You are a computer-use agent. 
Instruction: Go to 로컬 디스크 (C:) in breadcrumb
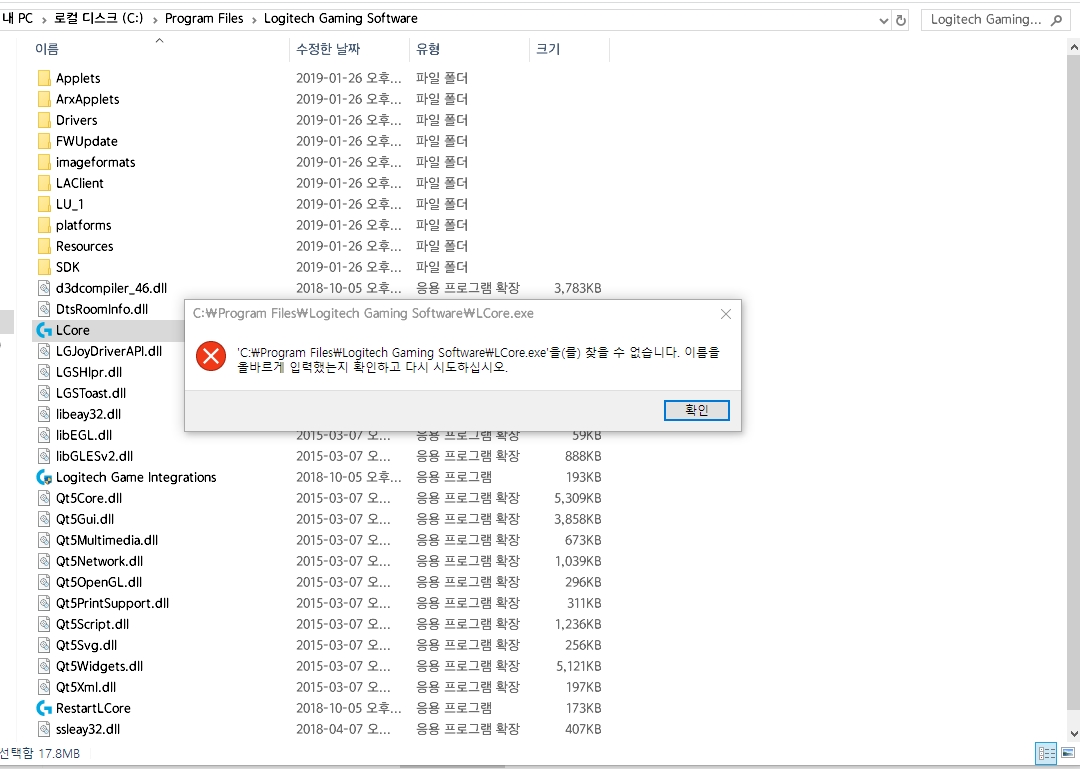[x=98, y=19]
